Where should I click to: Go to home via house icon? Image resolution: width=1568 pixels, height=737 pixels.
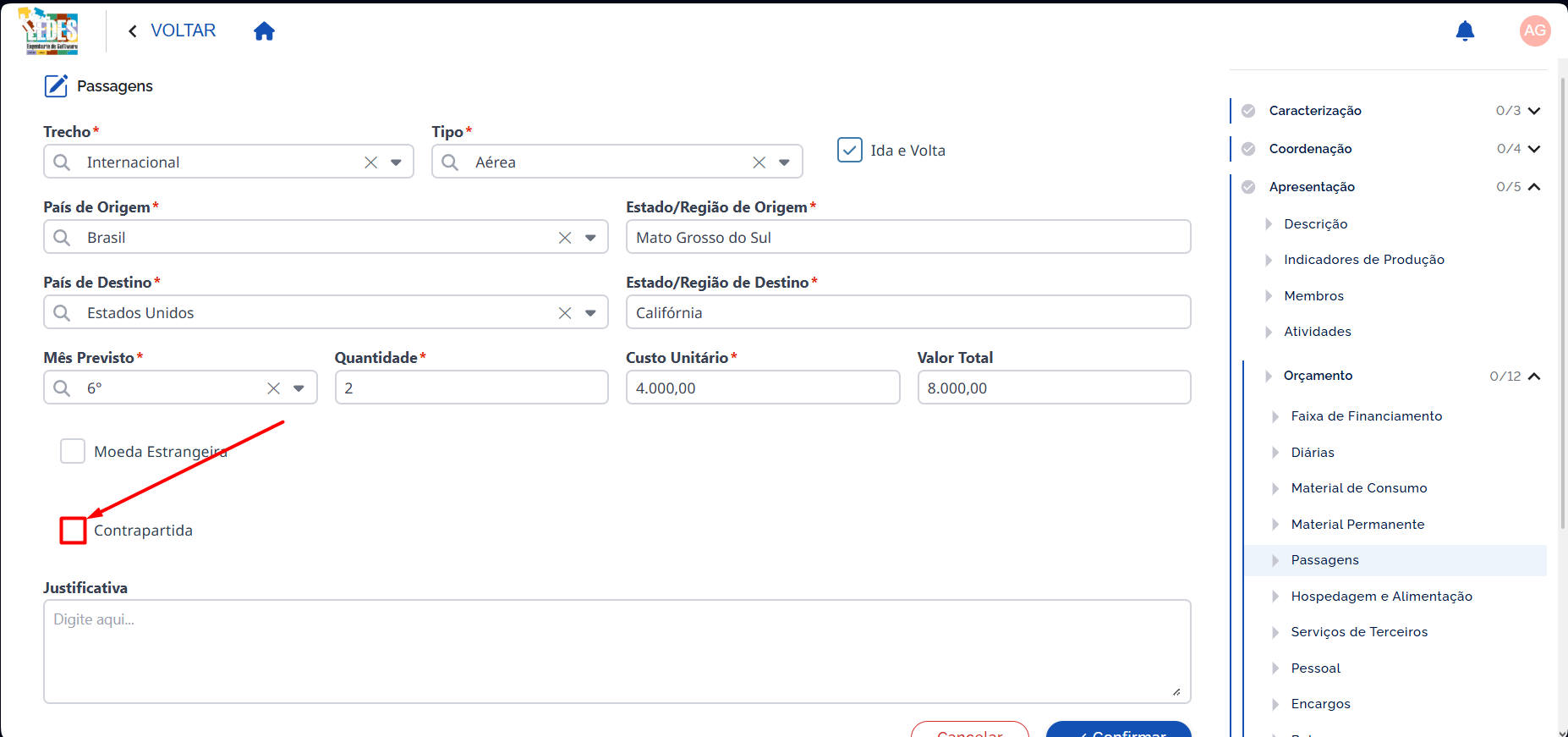tap(264, 31)
